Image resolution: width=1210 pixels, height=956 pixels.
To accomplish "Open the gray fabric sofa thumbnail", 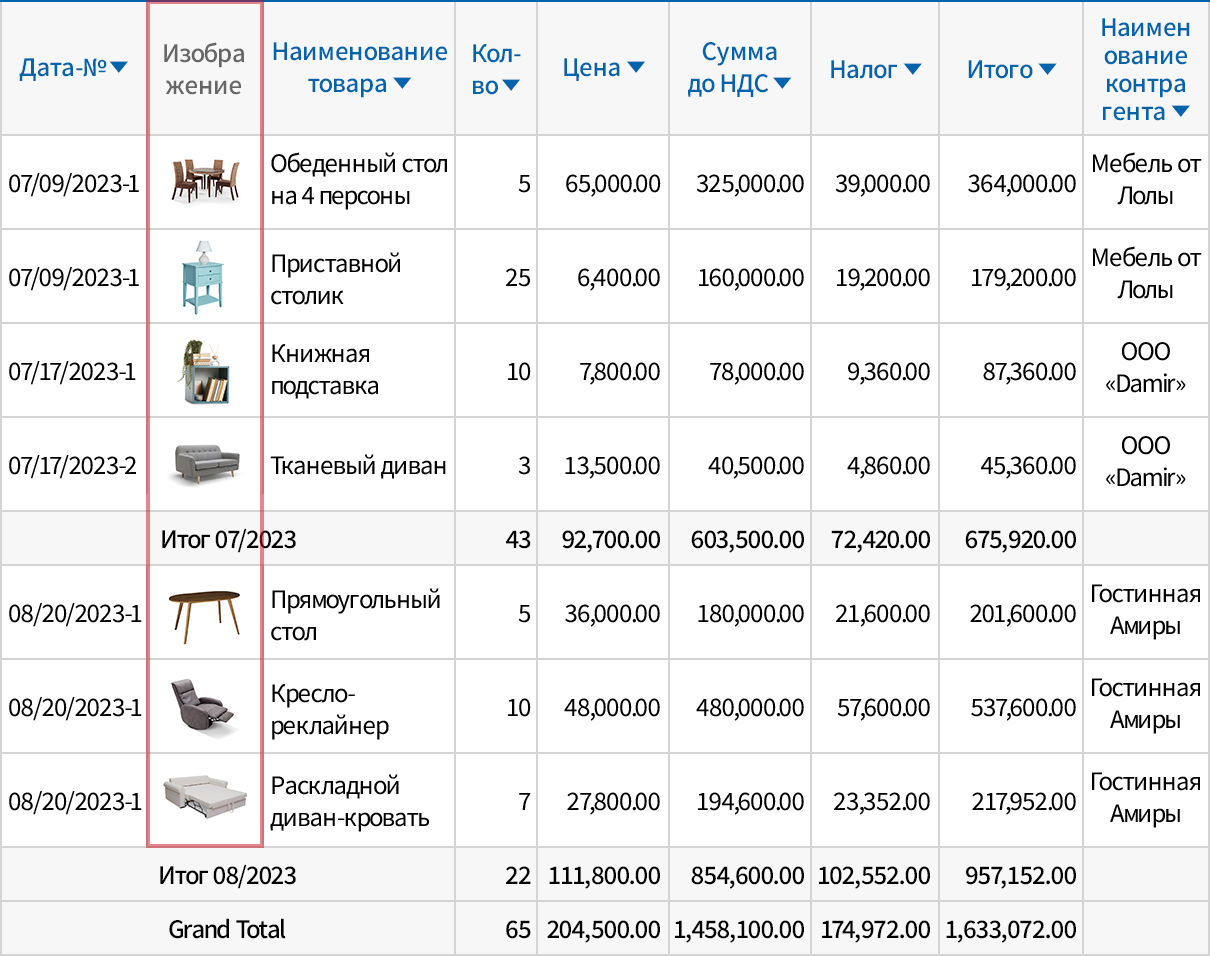I will (x=204, y=465).
